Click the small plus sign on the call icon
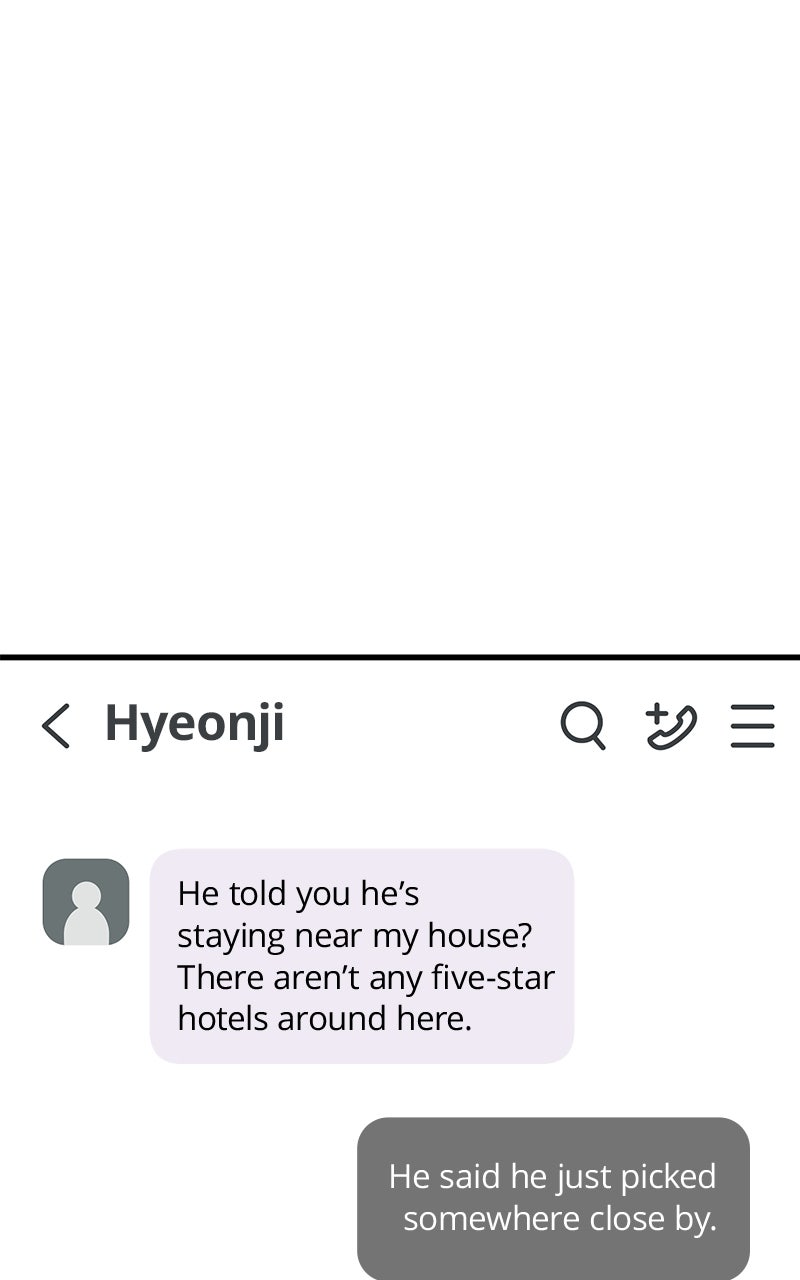Viewport: 800px width, 1280px height. coord(656,713)
